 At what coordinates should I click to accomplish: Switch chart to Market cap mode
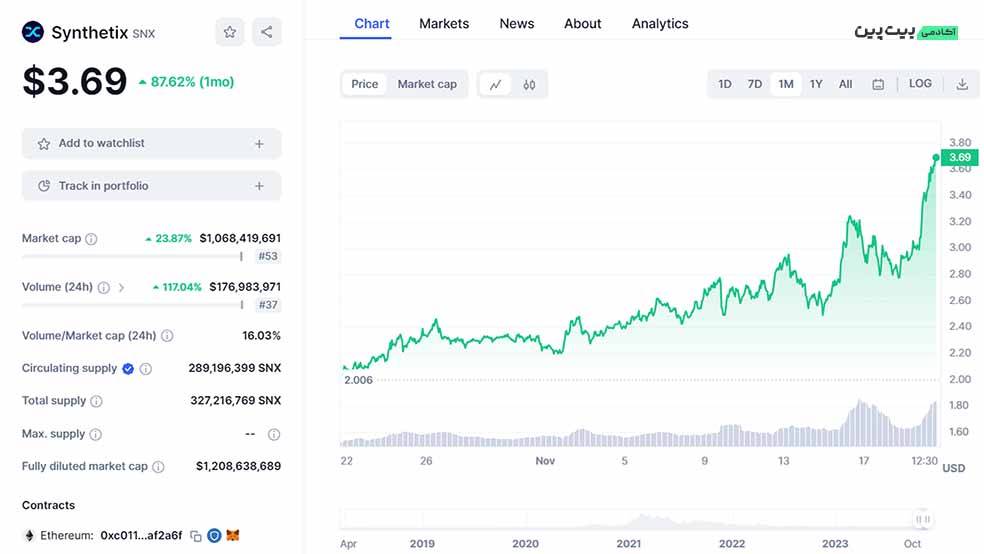tap(427, 84)
